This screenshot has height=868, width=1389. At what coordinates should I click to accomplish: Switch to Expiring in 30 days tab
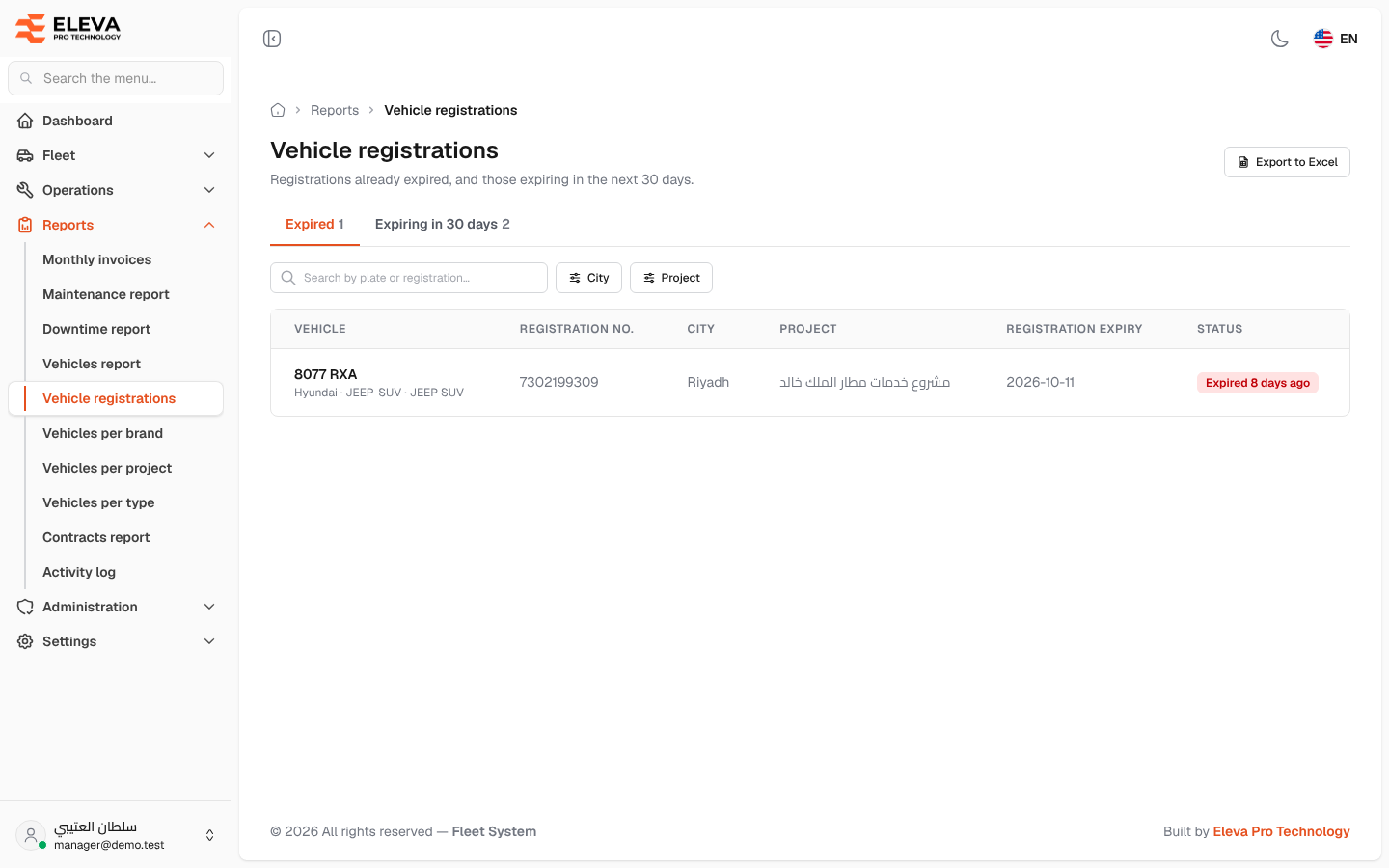[x=442, y=224]
